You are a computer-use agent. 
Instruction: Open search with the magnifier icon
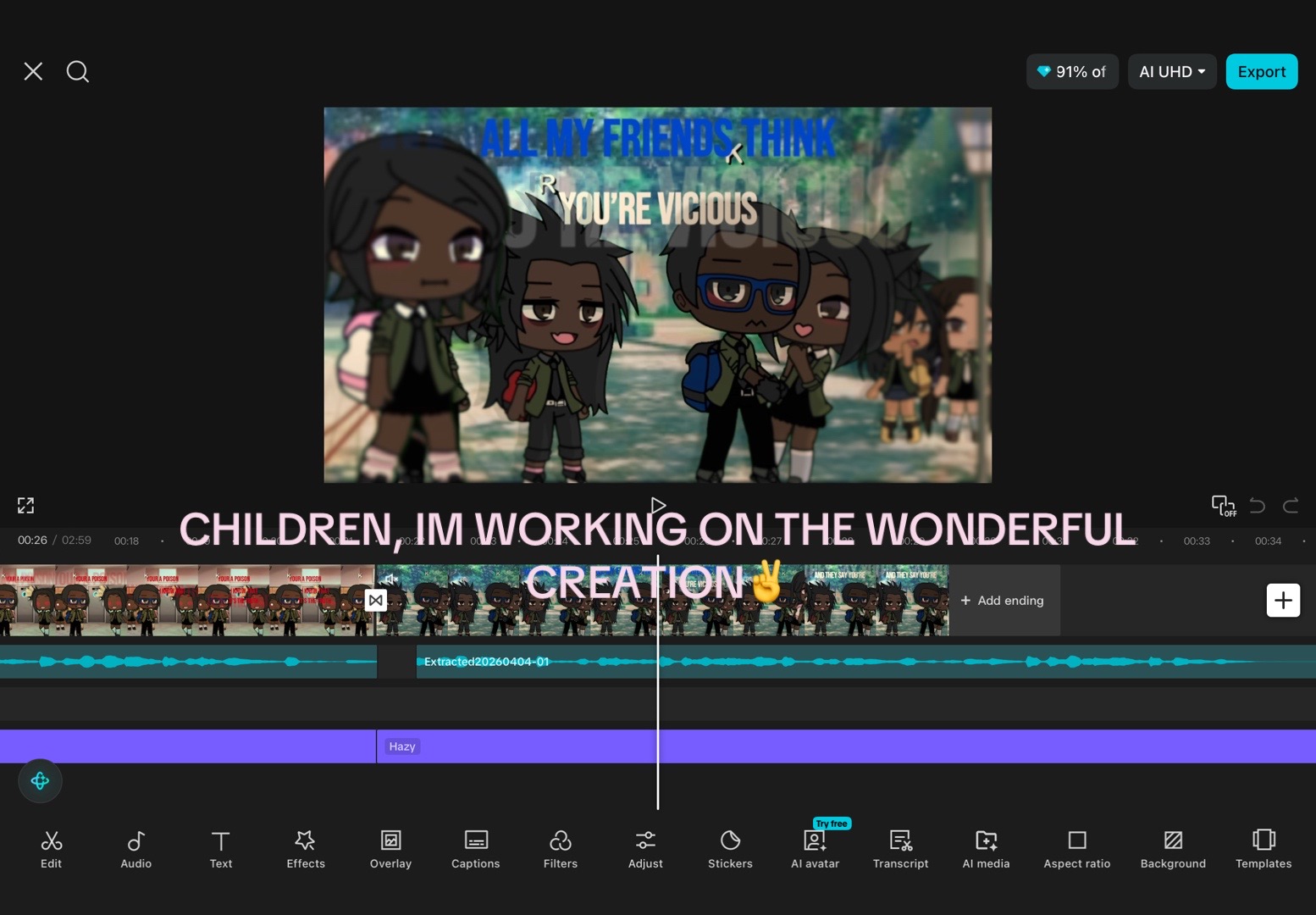pyautogui.click(x=77, y=71)
